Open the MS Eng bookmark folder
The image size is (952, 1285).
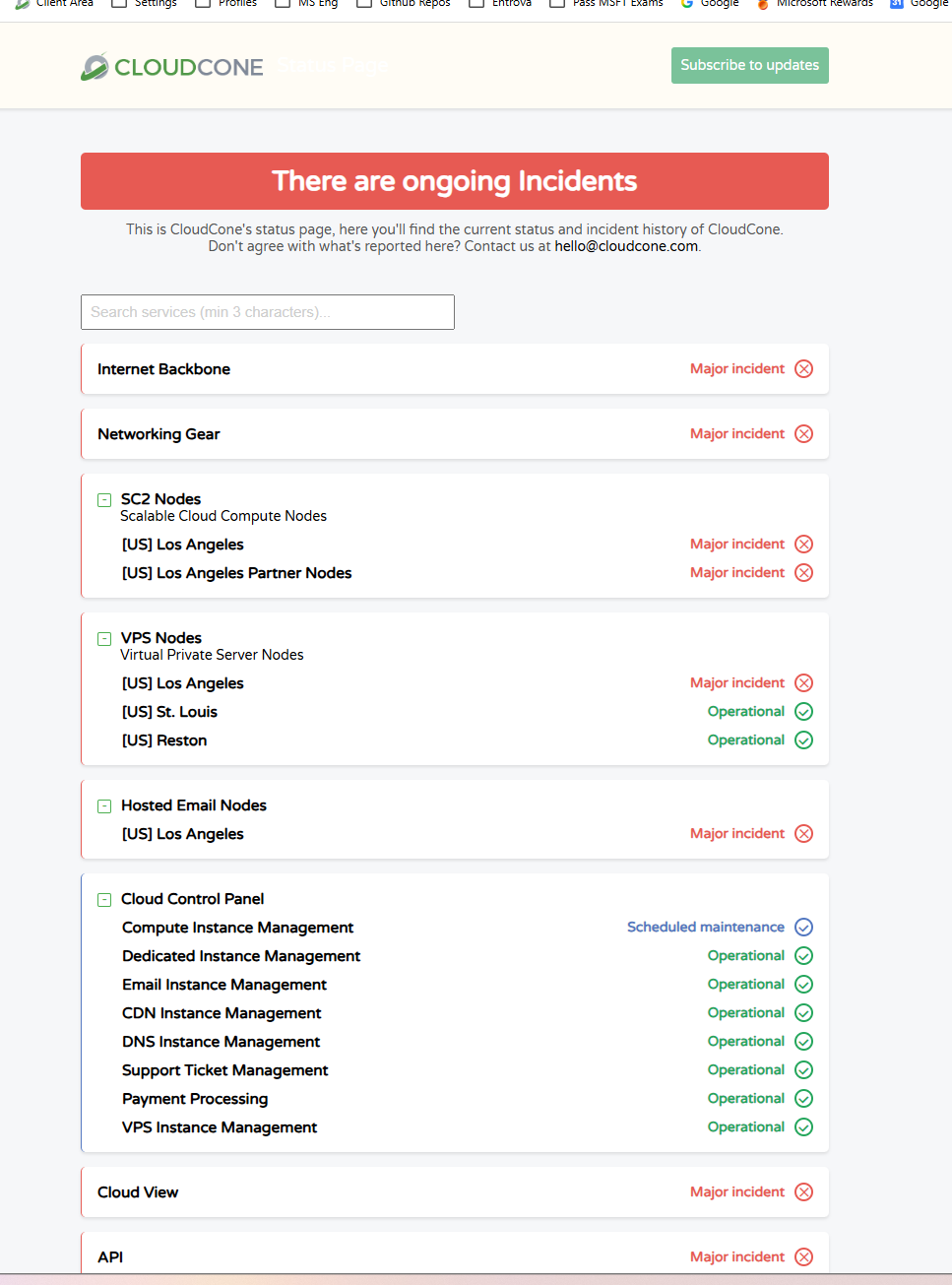point(306,4)
